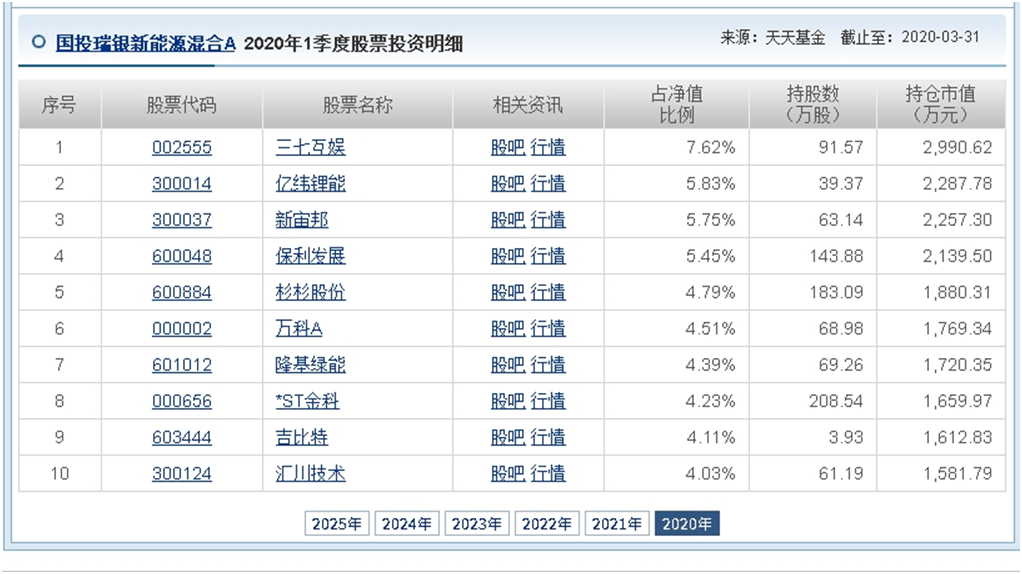Click the circle bullet icon beside fund title
Screen dimensions: 1022x574
tap(38, 42)
